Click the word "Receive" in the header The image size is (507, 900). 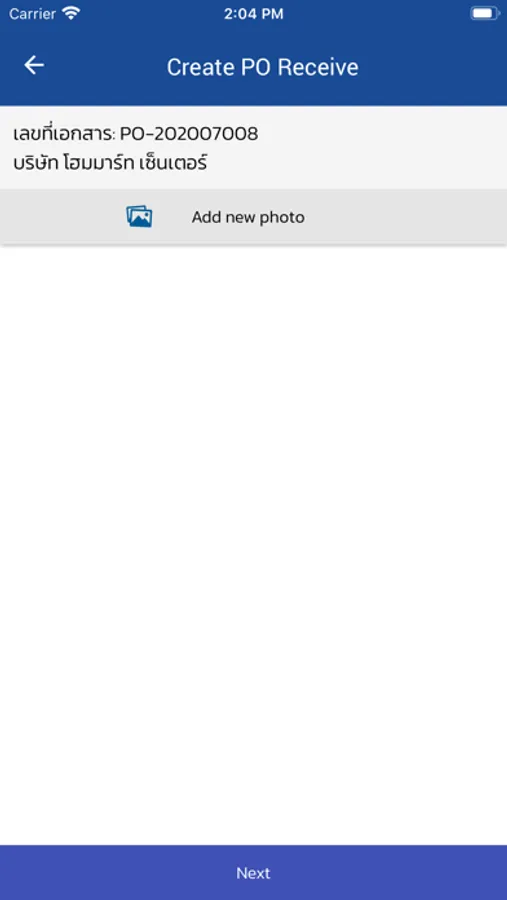pyautogui.click(x=319, y=67)
